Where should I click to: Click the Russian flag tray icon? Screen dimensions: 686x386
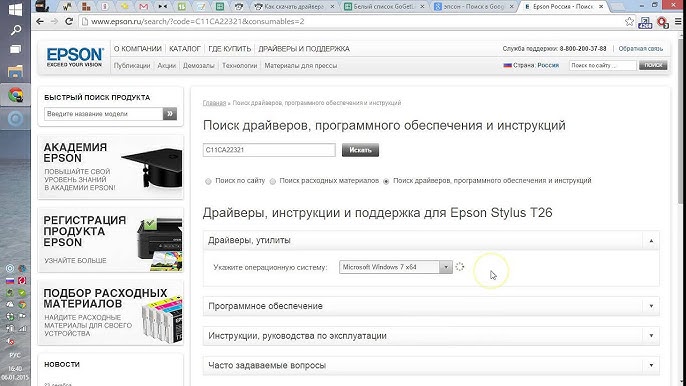pyautogui.click(x=10, y=281)
